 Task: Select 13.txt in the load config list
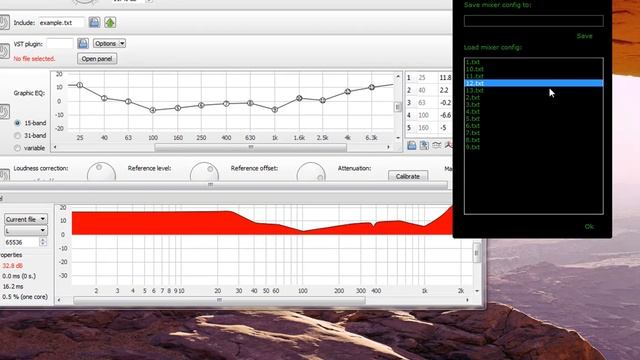pos(533,90)
